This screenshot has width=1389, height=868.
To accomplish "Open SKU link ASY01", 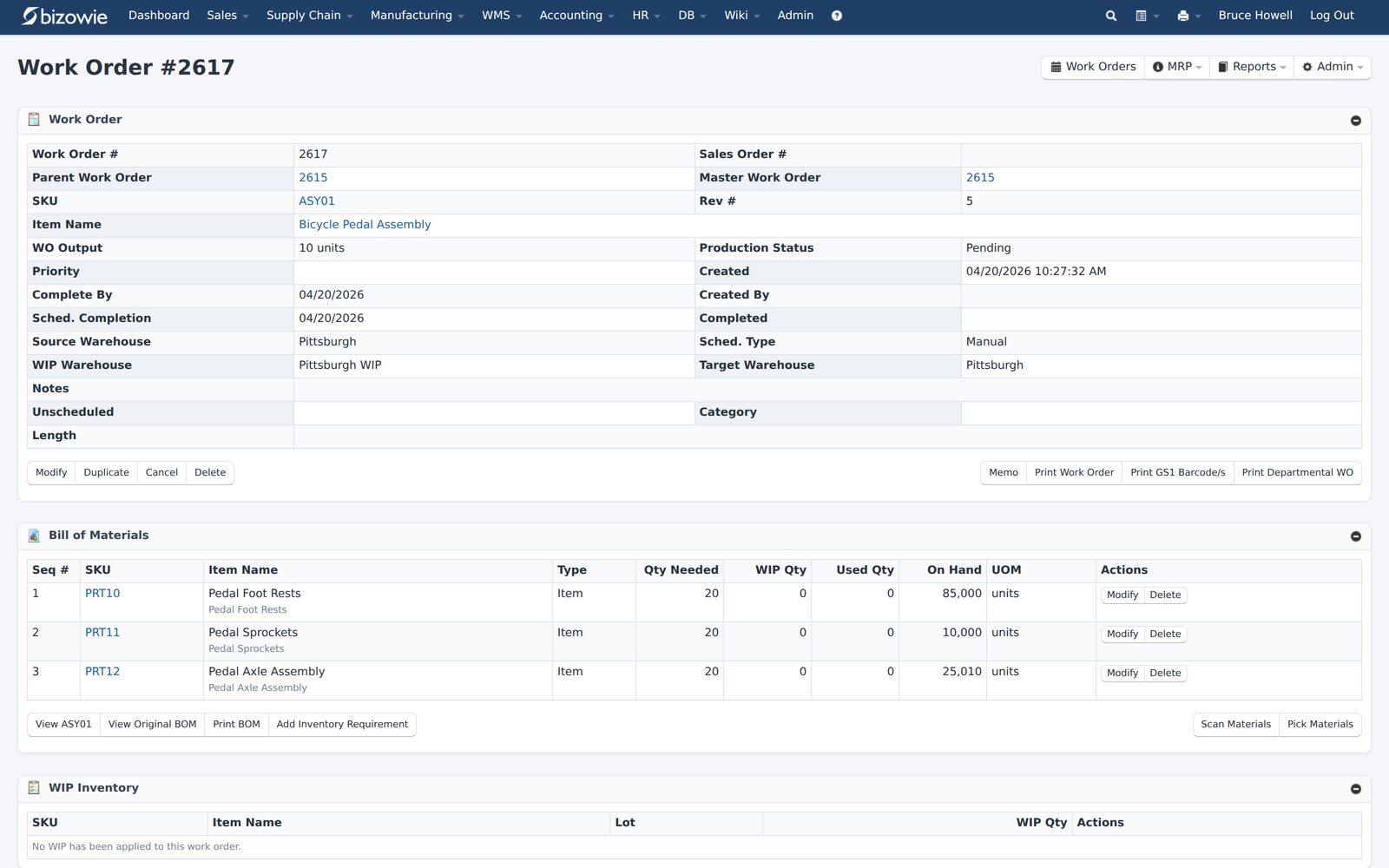I will click(x=317, y=201).
